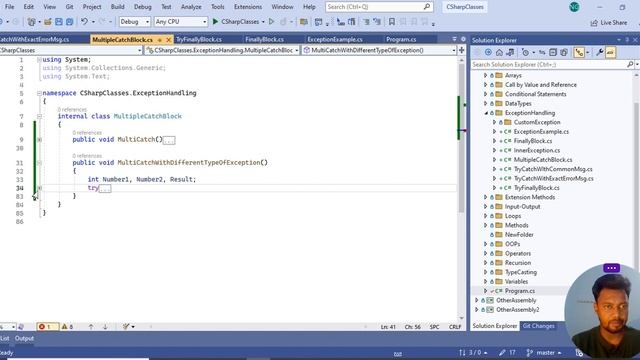640x360 pixels.
Task: Open the Analyze menu
Action: tap(191, 7)
